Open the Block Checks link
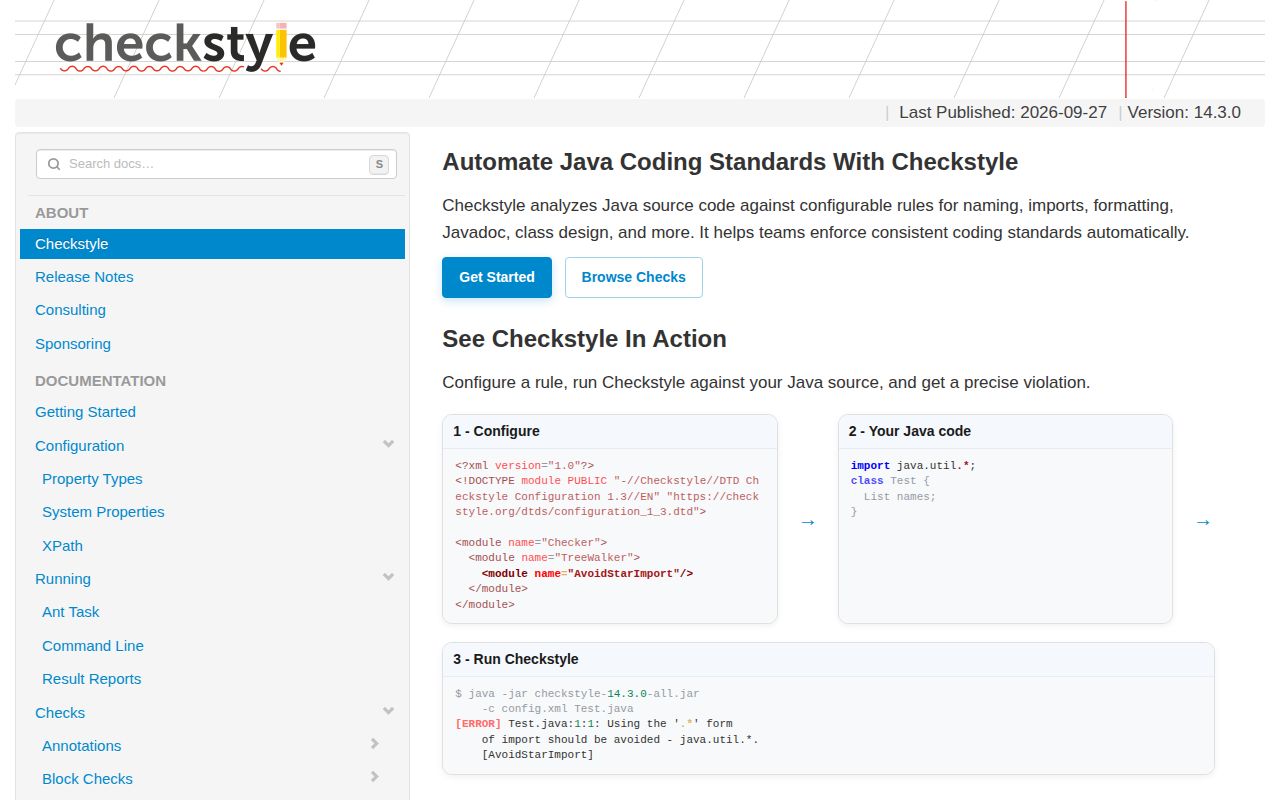Image resolution: width=1280 pixels, height=800 pixels. [87, 779]
